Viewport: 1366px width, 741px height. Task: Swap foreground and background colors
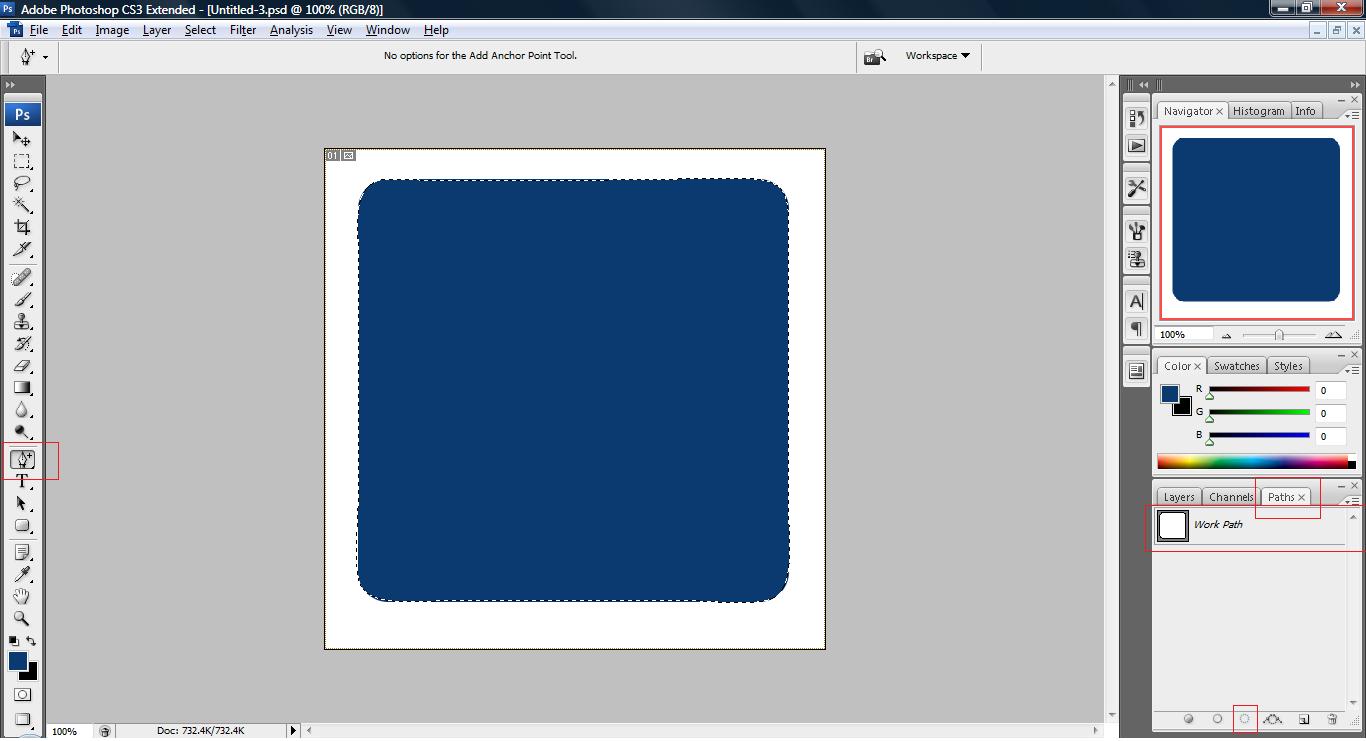coord(32,641)
